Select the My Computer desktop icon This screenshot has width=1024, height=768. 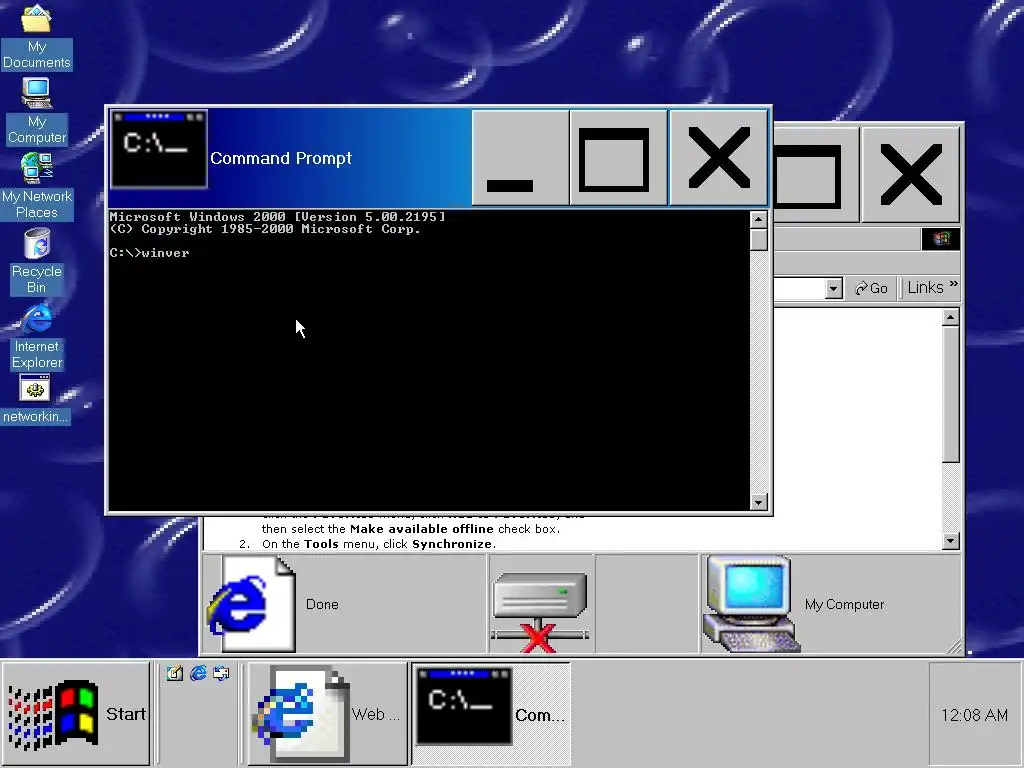pyautogui.click(x=37, y=111)
